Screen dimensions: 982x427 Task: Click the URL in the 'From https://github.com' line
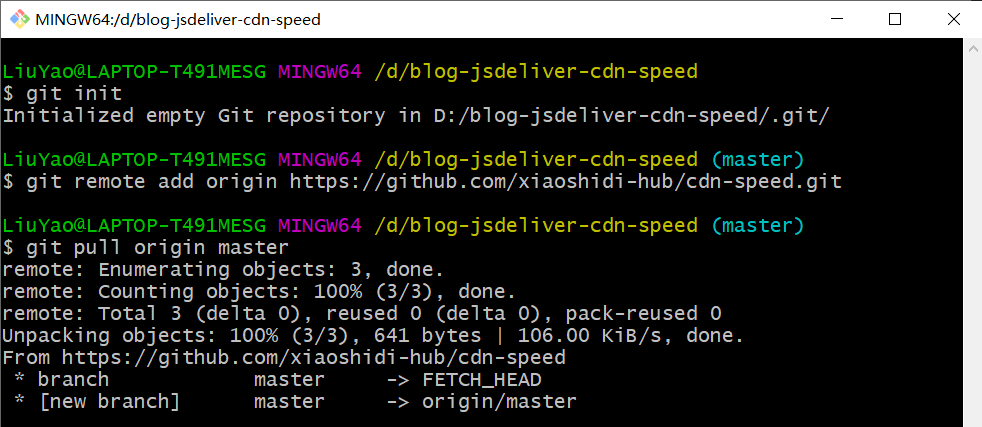(x=314, y=357)
